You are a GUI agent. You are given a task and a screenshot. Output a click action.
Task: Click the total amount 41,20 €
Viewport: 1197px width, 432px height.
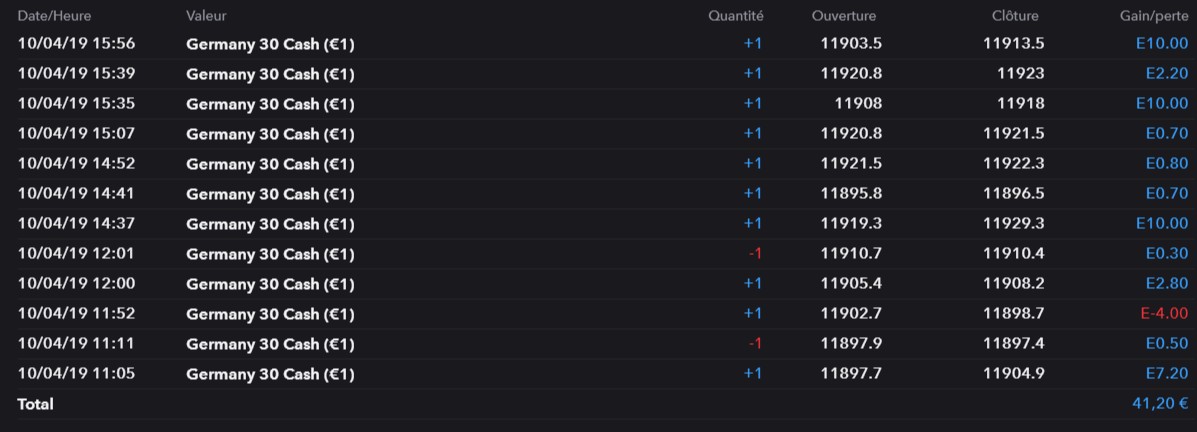[x=1160, y=405]
